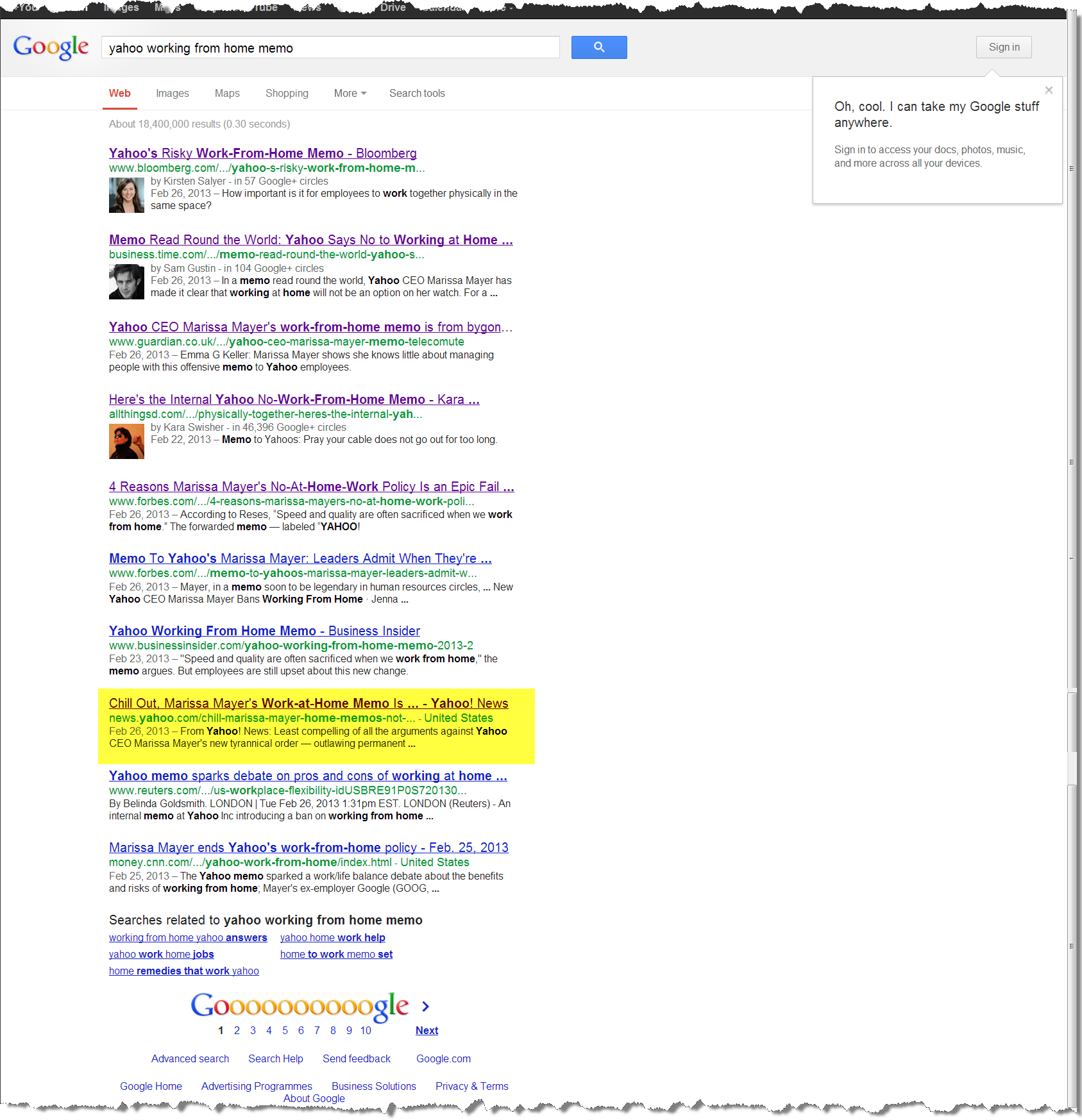Open About Google footer link
This screenshot has width=1082, height=1120.
coord(314,1098)
